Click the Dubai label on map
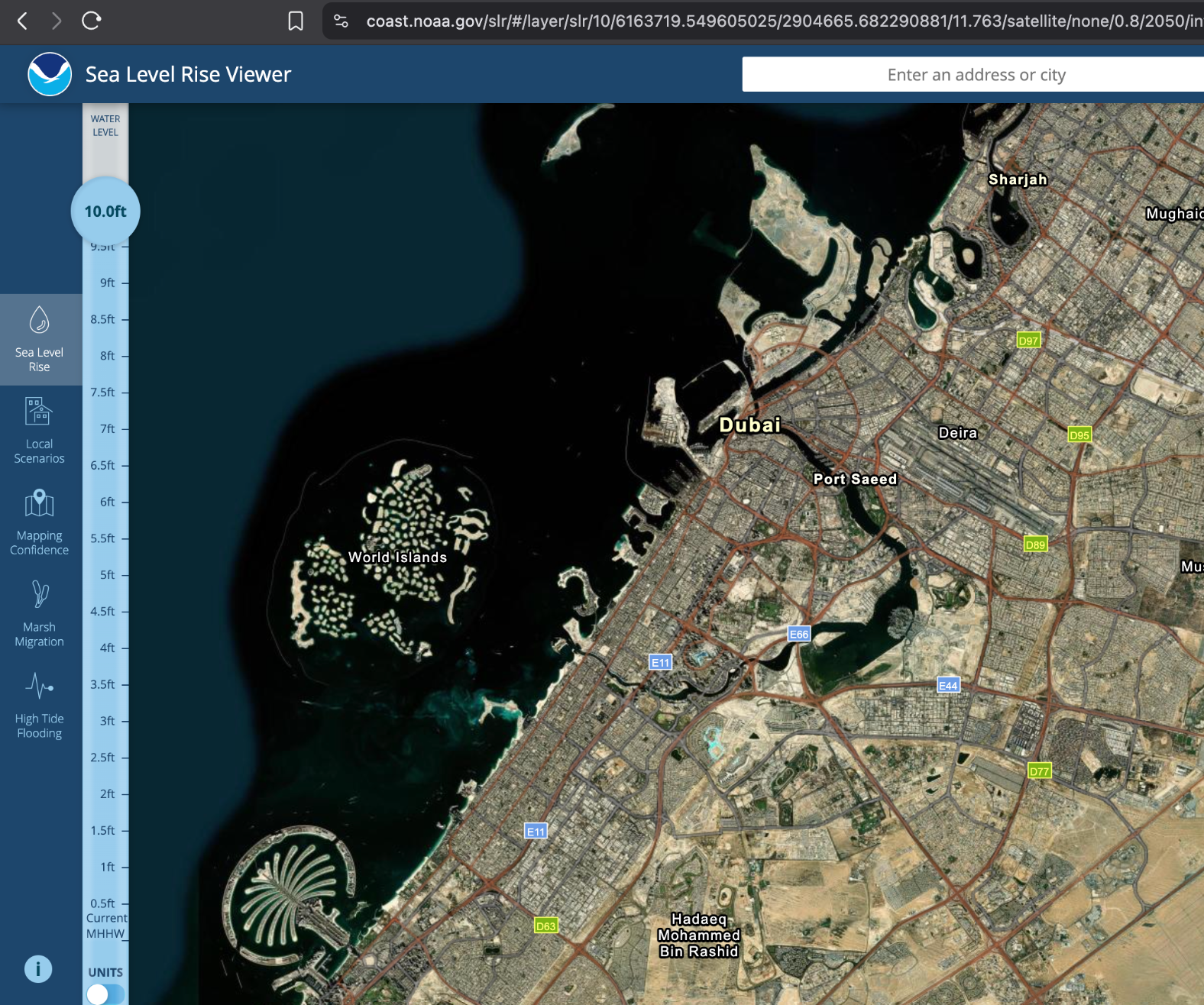Image resolution: width=1204 pixels, height=1005 pixels. tap(750, 425)
